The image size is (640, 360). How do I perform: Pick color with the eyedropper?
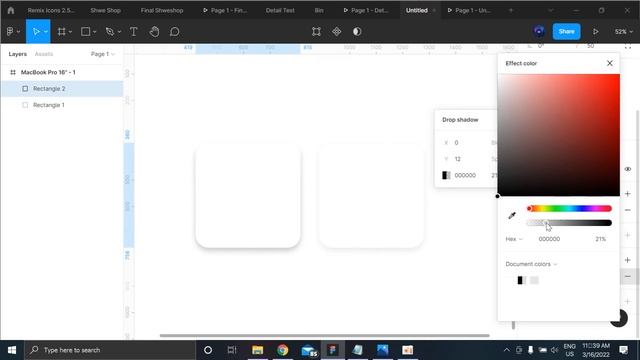[512, 216]
